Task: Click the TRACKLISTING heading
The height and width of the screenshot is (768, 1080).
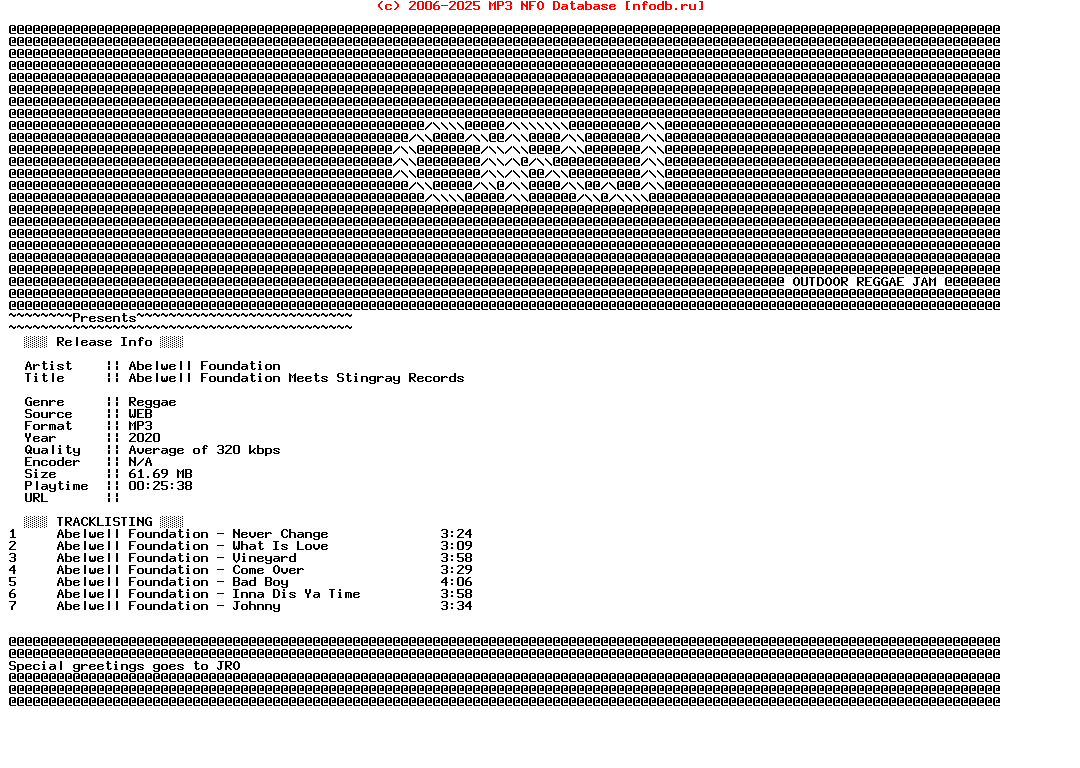Action: 104,522
